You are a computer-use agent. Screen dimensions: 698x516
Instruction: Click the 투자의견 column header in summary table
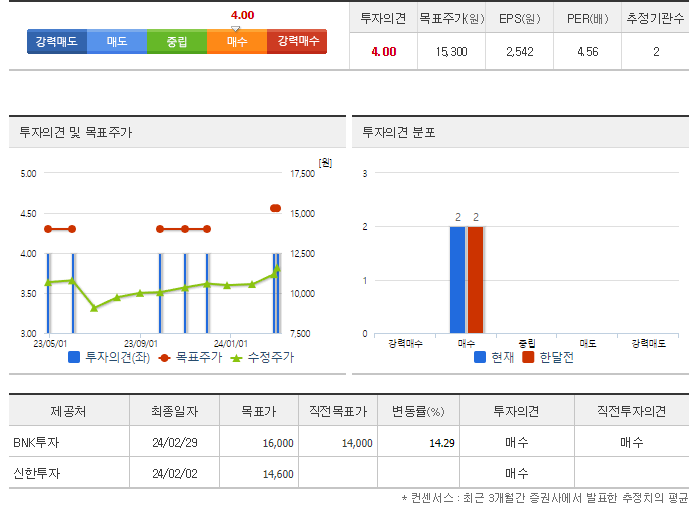[x=383, y=18]
